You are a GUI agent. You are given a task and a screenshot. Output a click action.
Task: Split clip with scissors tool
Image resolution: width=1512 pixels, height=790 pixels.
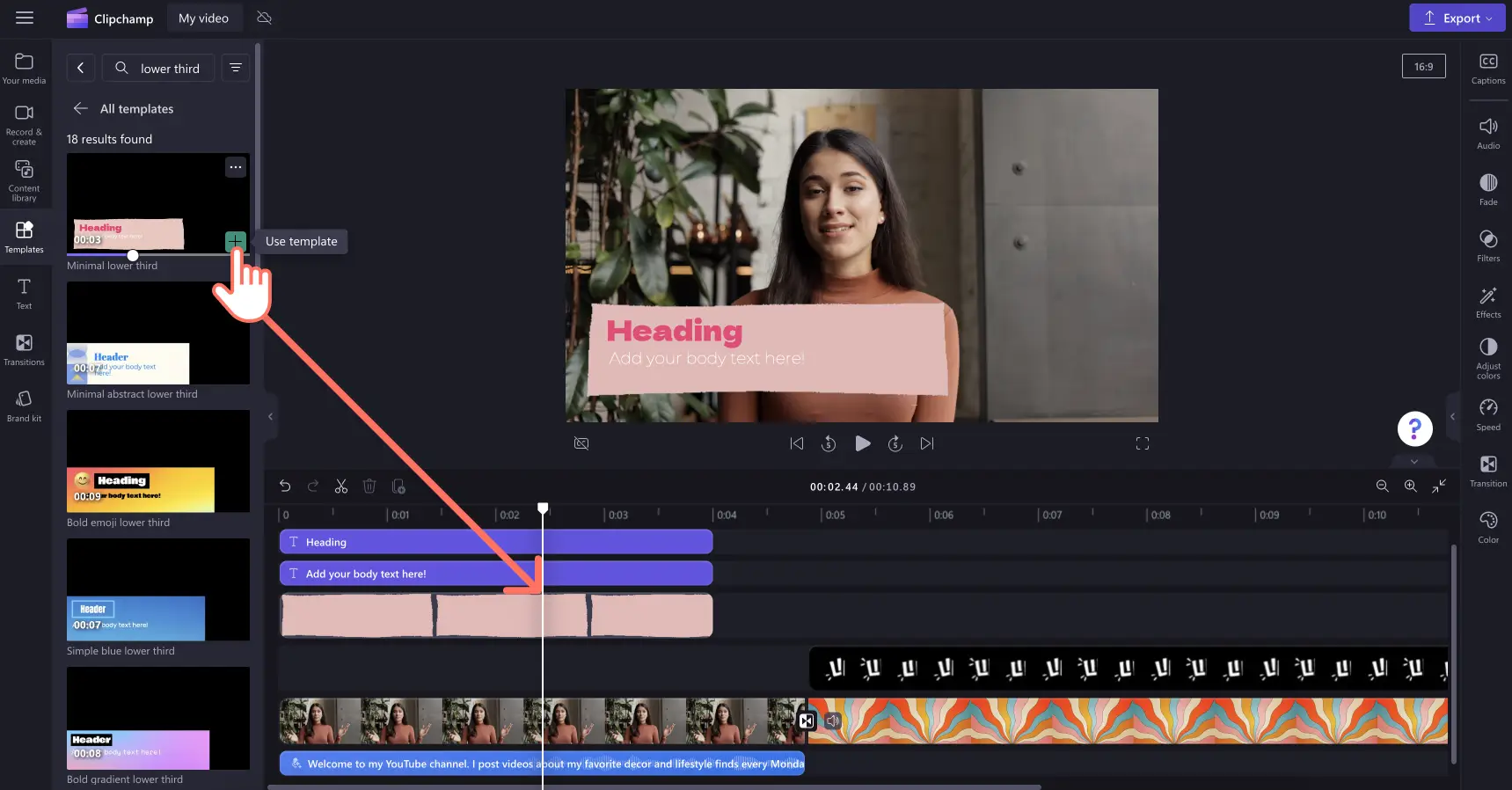[341, 486]
